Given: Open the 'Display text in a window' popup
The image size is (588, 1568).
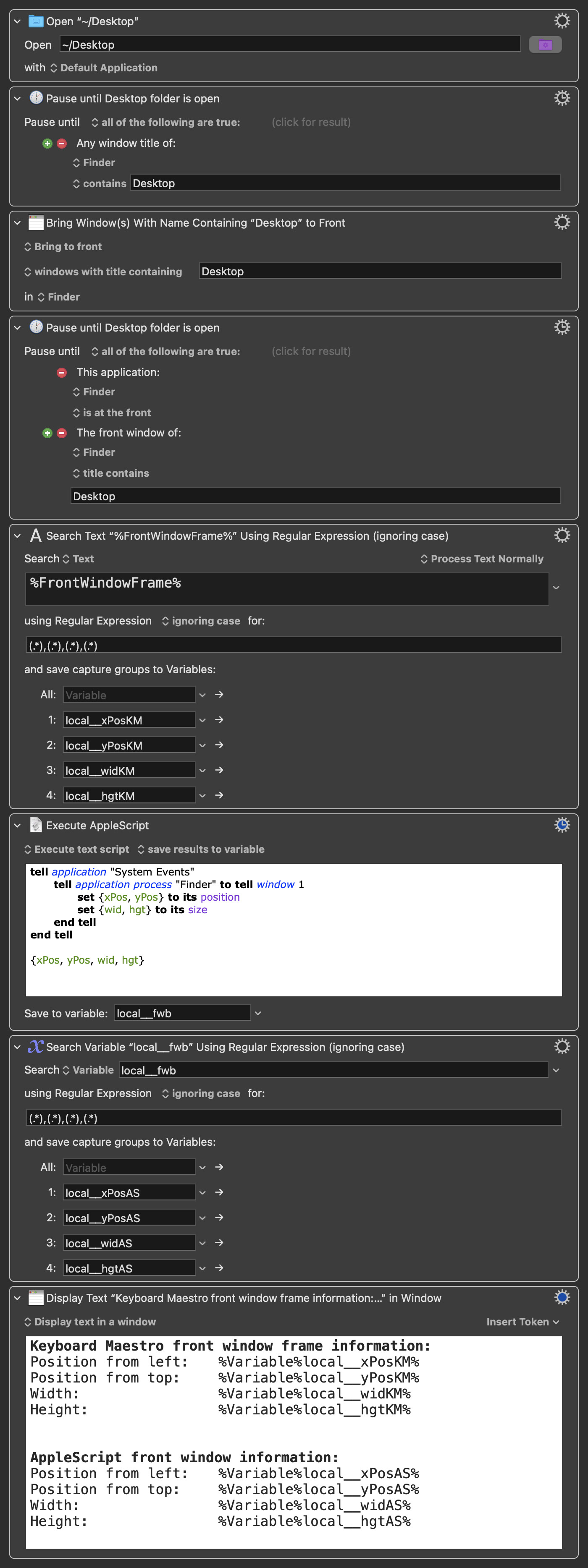Looking at the screenshot, I should click(89, 1322).
